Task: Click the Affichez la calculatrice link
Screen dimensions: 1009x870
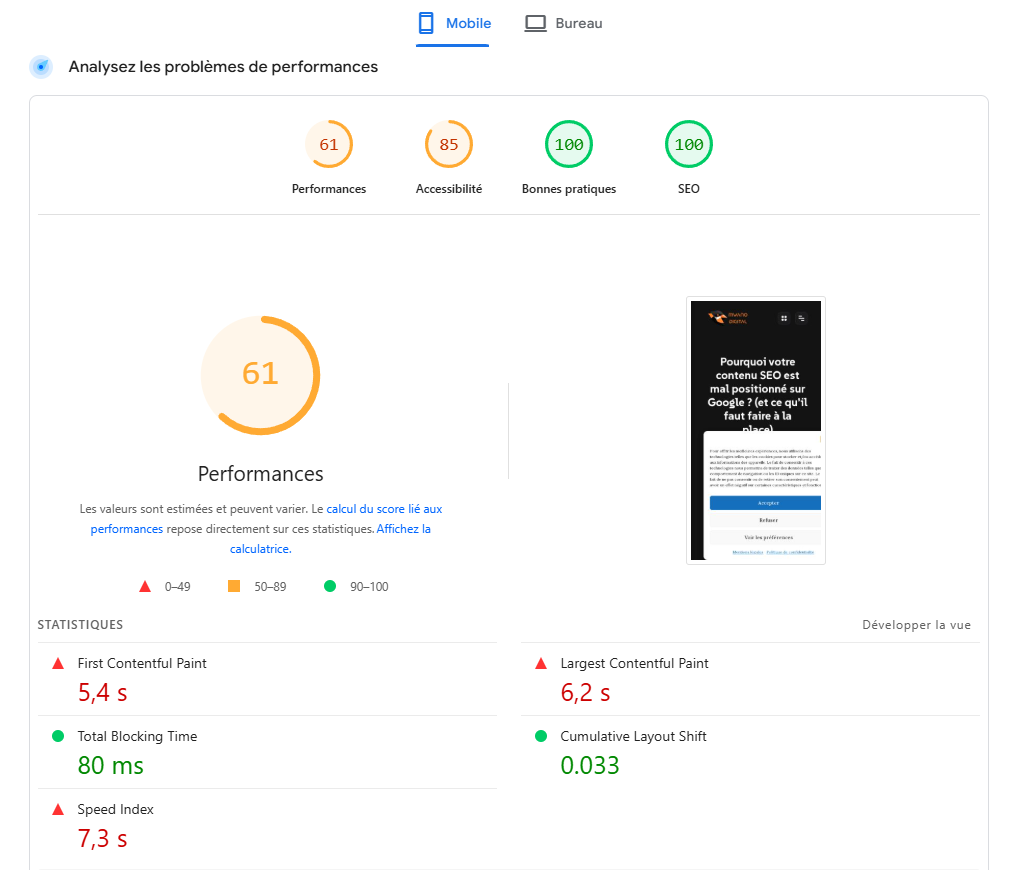Action: tap(403, 528)
